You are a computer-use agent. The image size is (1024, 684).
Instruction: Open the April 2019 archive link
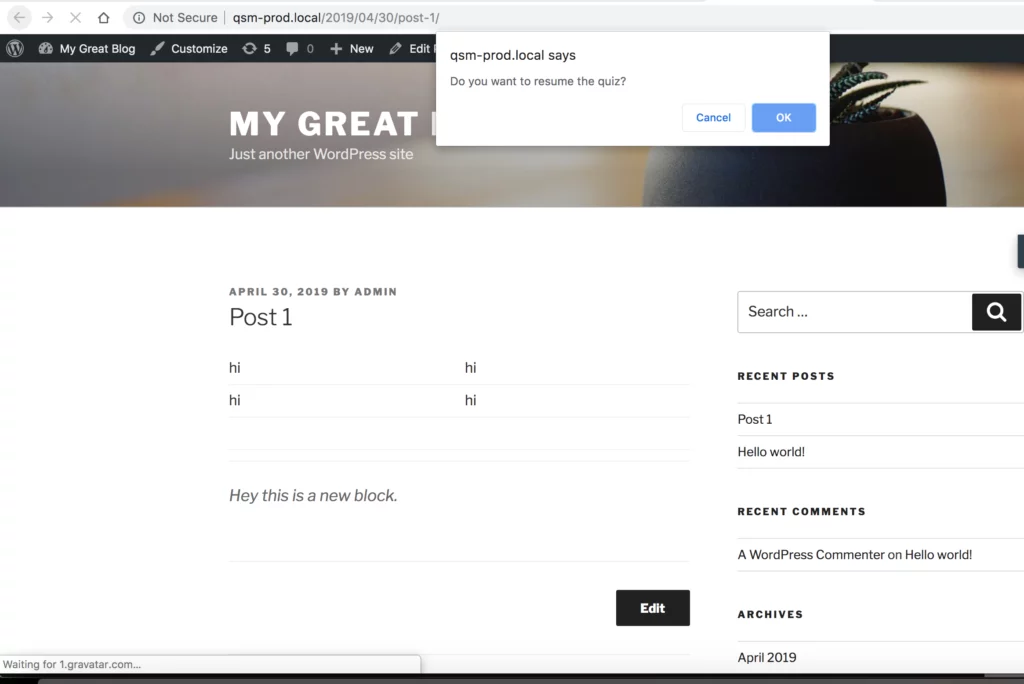point(766,657)
